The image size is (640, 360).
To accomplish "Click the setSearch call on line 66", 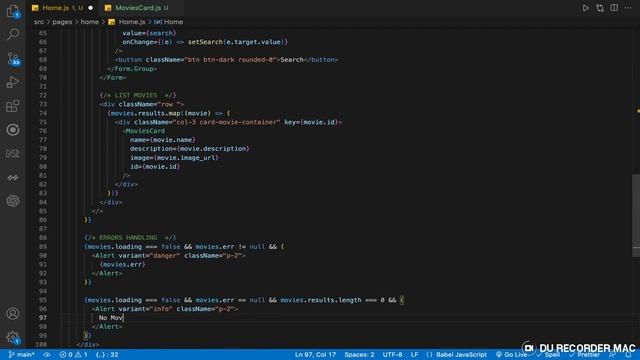I will (x=205, y=42).
